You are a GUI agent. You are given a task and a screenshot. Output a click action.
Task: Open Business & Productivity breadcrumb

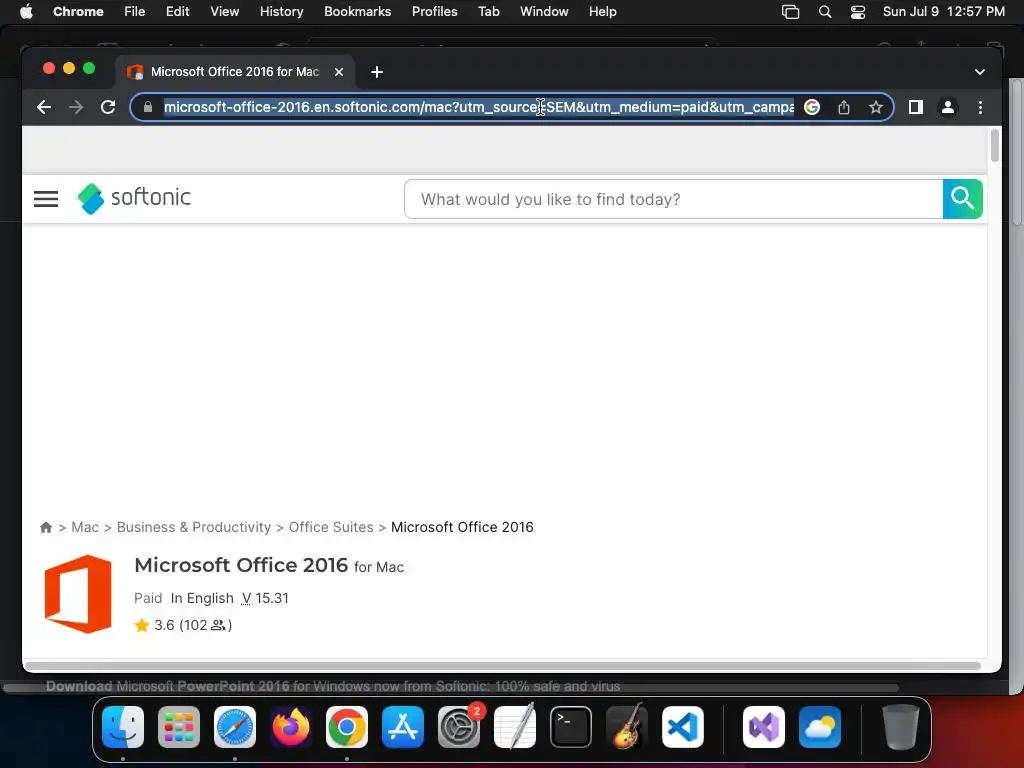click(x=193, y=527)
